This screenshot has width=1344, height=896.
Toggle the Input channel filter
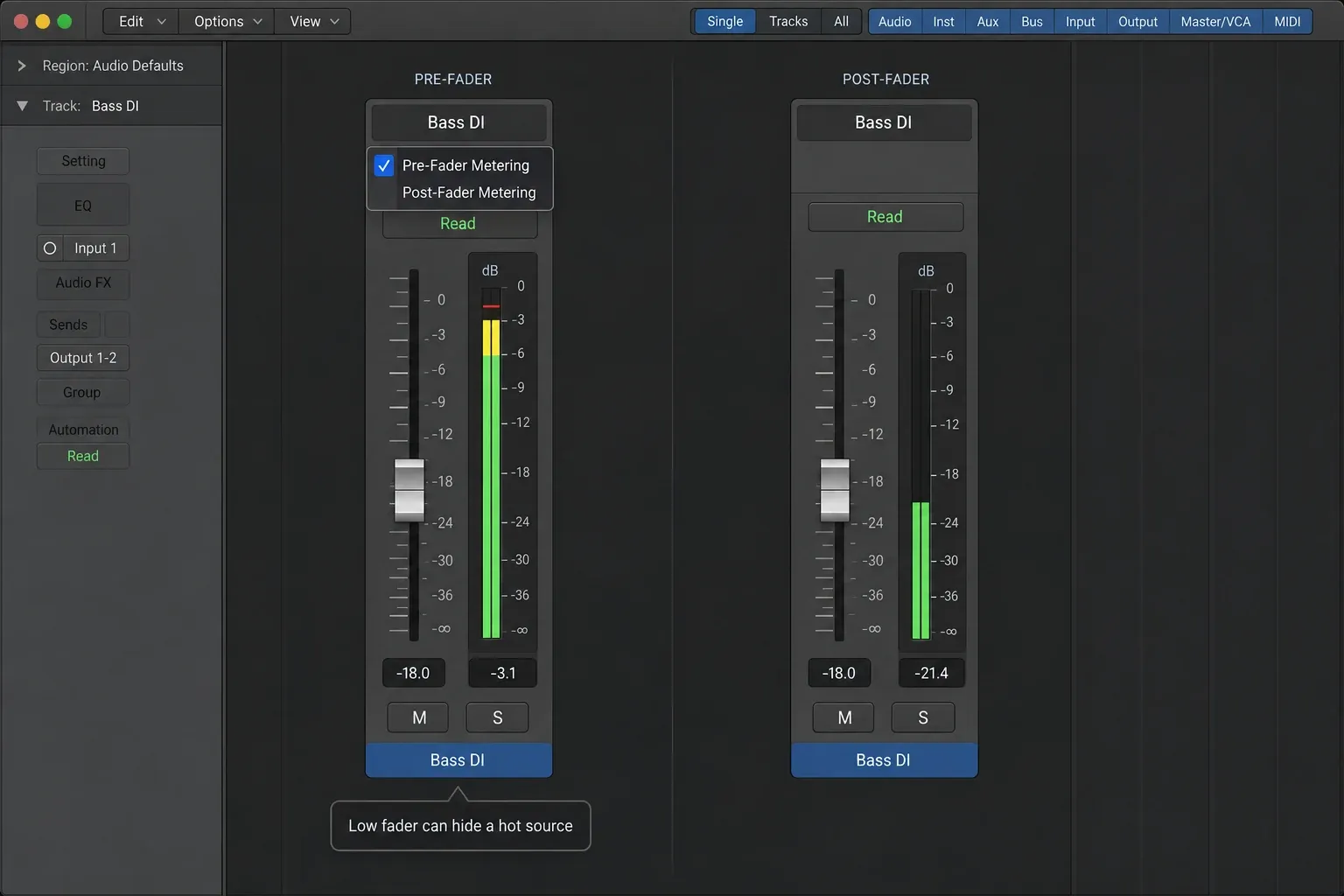point(1080,22)
